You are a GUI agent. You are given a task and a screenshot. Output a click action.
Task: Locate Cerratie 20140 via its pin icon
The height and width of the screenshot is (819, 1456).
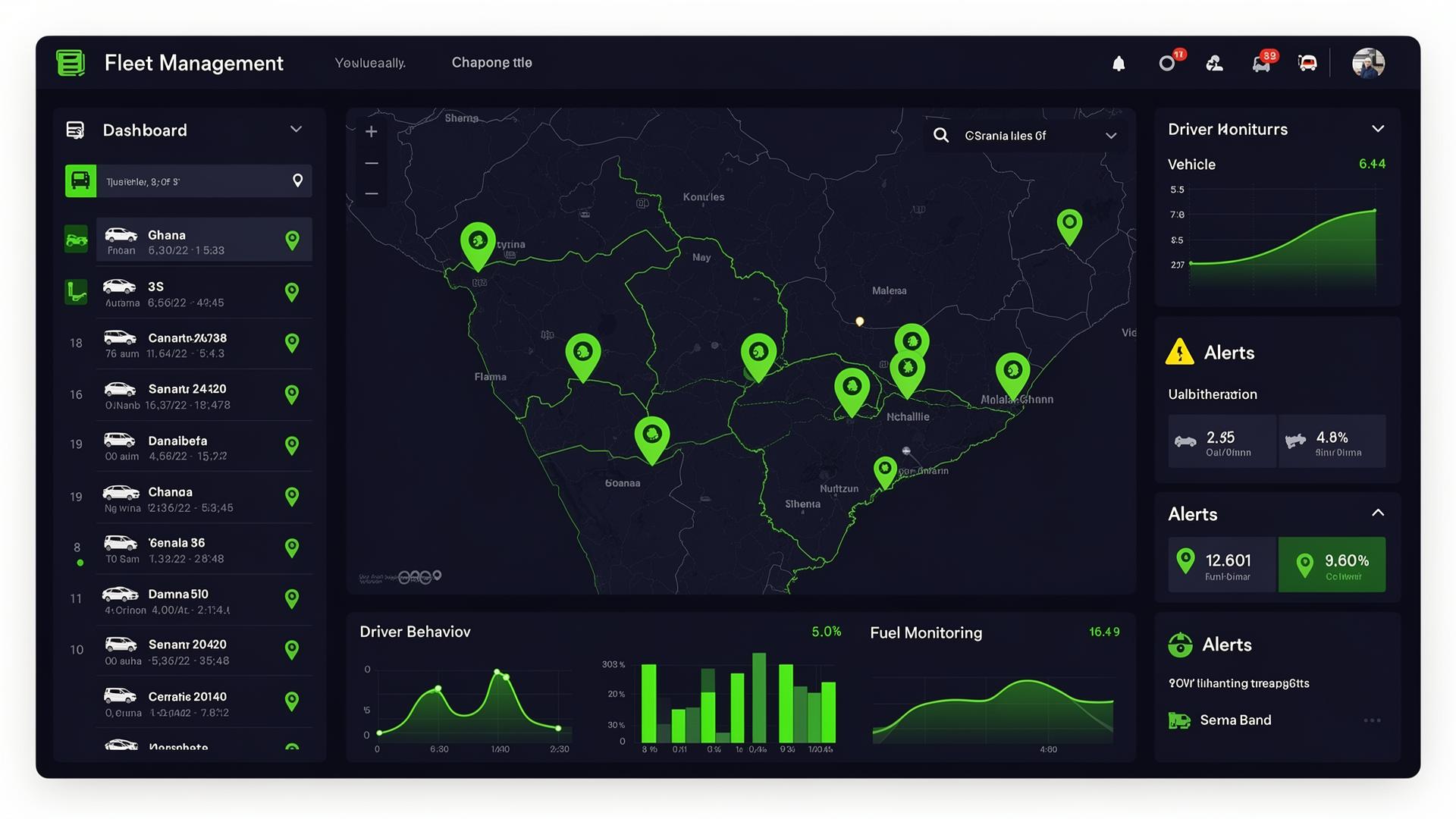[292, 701]
